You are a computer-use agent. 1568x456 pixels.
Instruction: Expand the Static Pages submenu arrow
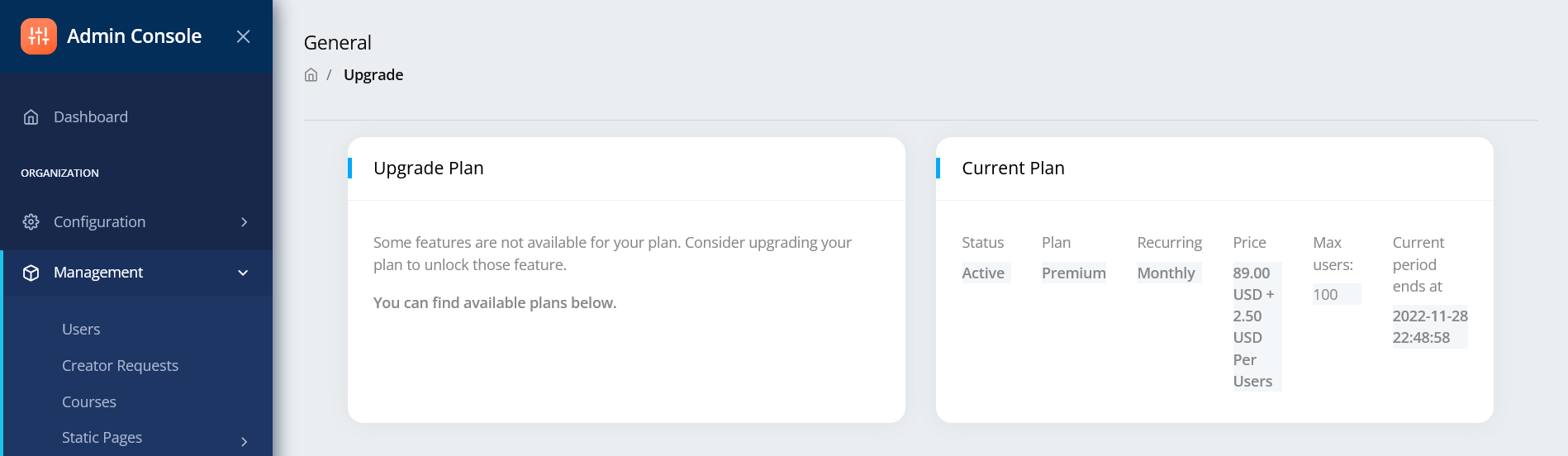pyautogui.click(x=244, y=441)
